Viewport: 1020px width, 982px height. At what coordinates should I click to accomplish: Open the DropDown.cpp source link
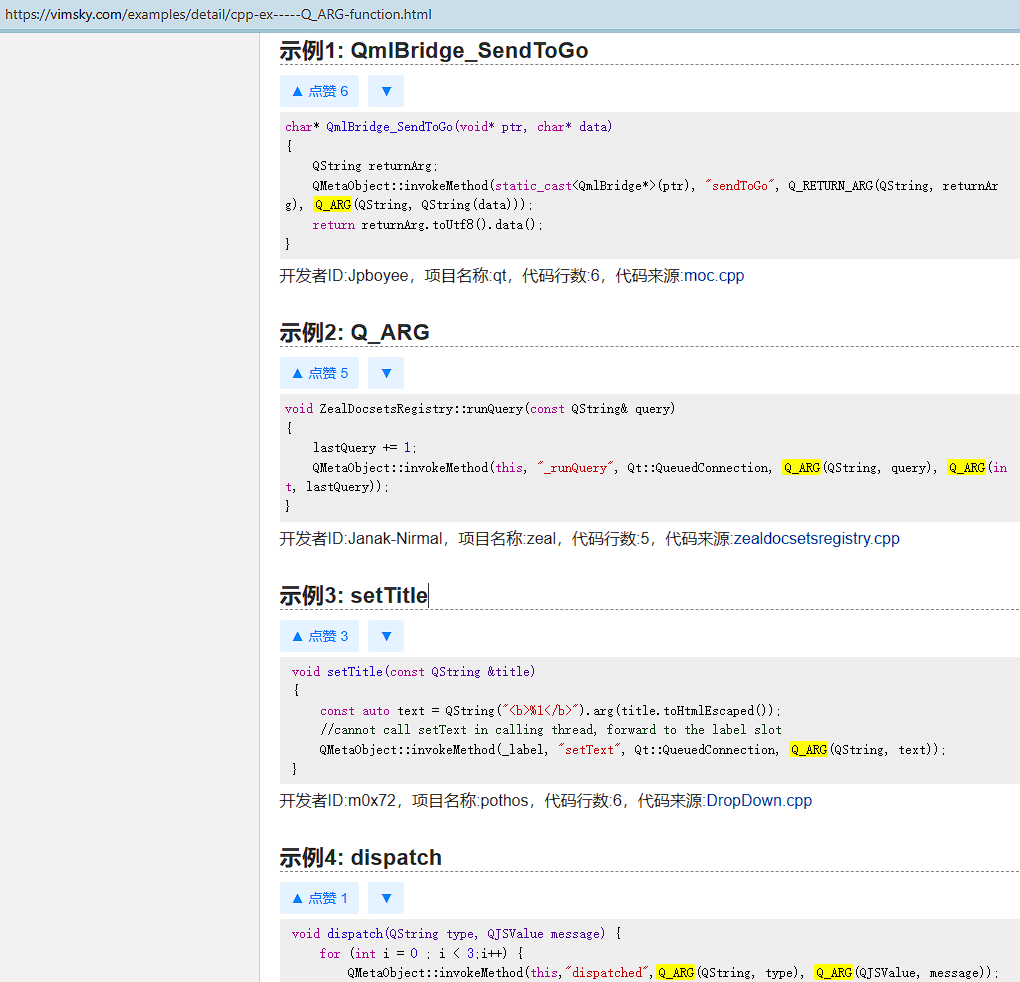point(759,801)
